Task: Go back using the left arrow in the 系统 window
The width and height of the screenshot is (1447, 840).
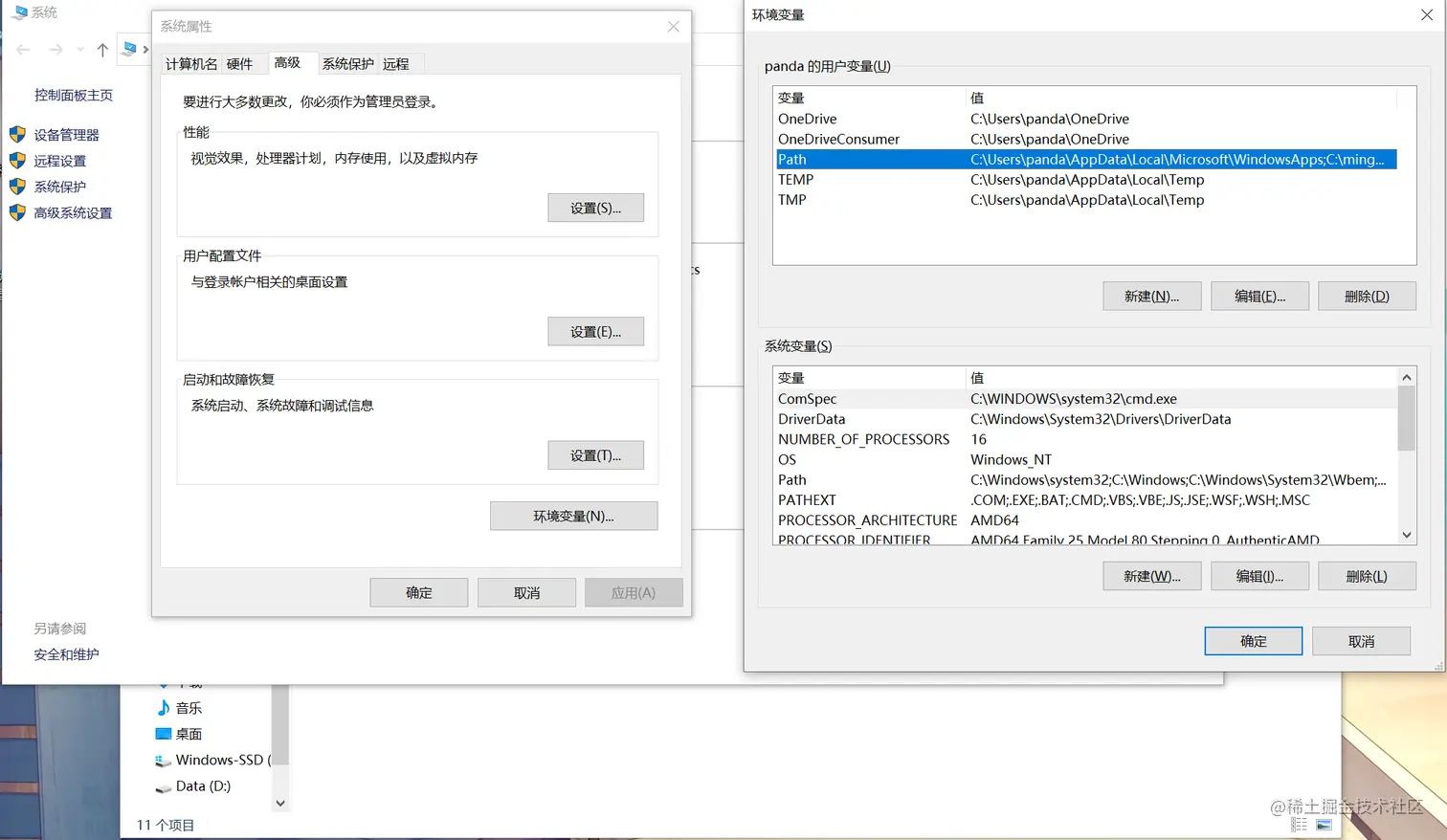Action: pos(24,50)
